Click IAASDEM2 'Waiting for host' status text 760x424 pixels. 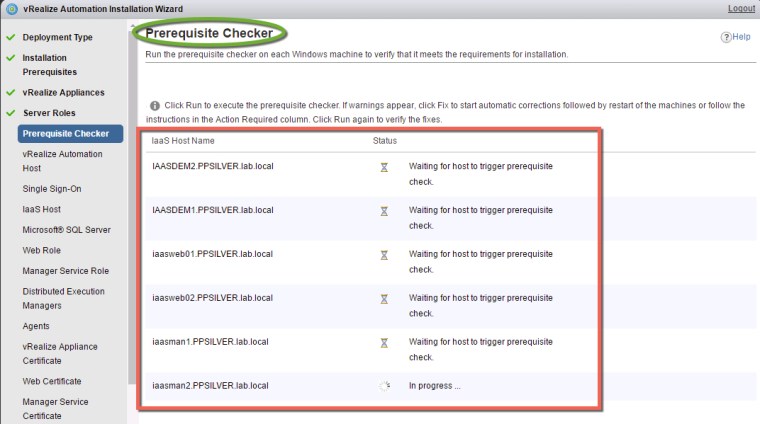tap(481, 174)
